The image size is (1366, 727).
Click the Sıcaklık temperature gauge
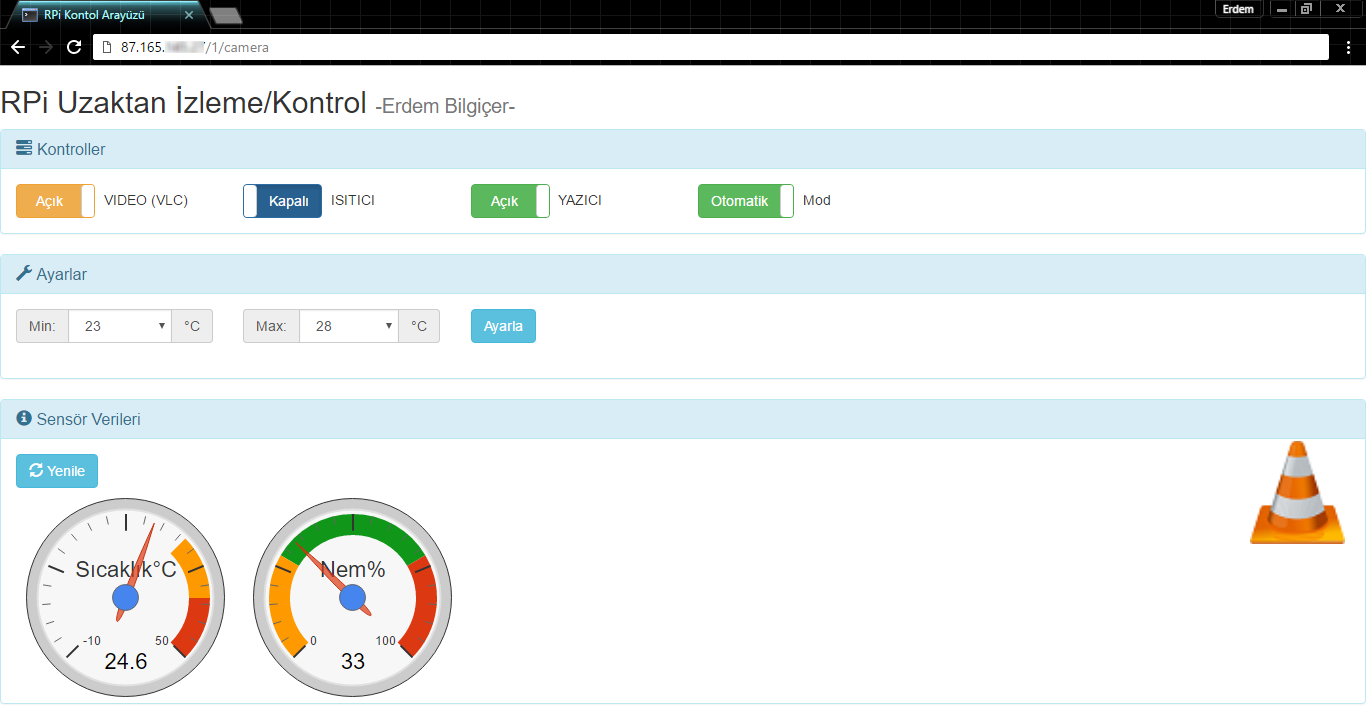(125, 598)
